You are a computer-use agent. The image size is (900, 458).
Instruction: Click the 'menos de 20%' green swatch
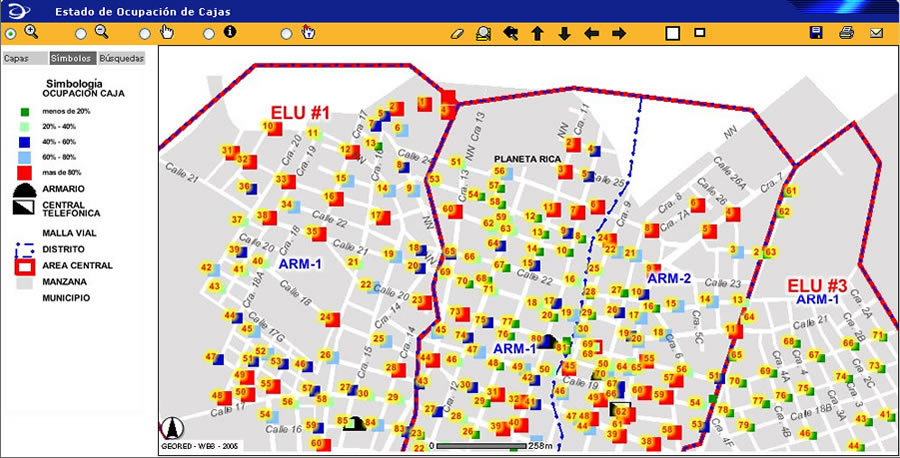25,111
